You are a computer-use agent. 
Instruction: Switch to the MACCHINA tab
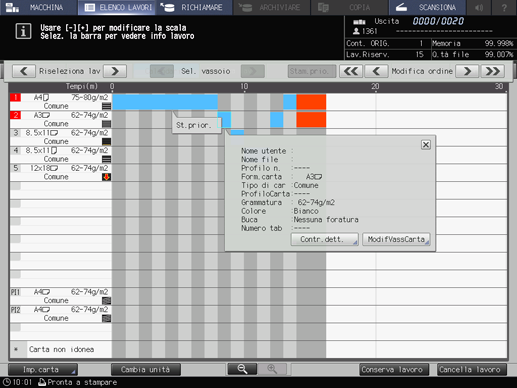39,7
